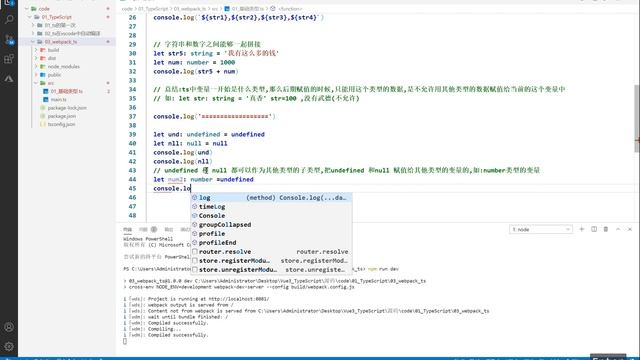This screenshot has width=640, height=360.
Task: Collapse the 01_TypeScript folder
Action: point(30,17)
